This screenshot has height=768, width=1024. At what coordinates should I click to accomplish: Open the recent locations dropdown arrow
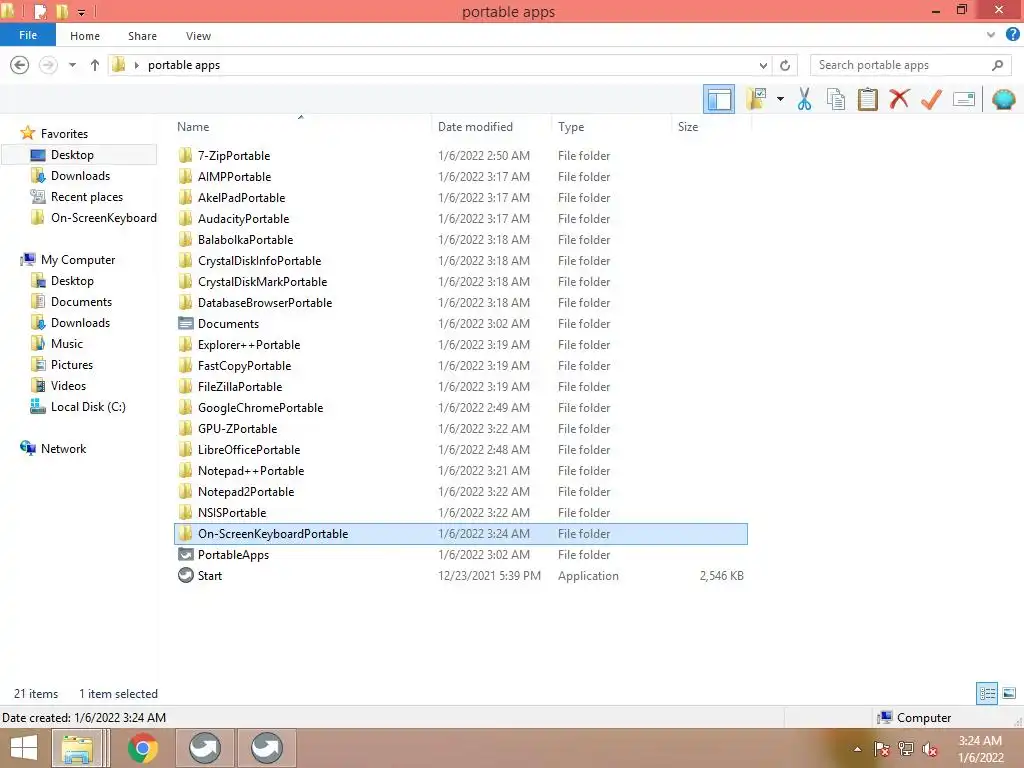click(x=72, y=65)
